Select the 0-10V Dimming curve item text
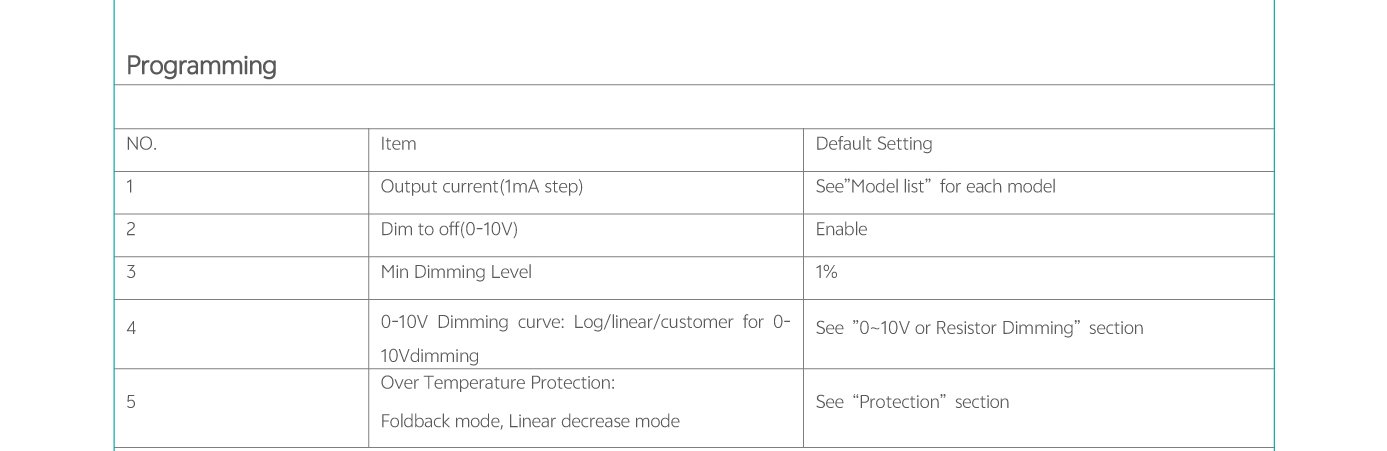This screenshot has width=1387, height=451. [585, 323]
